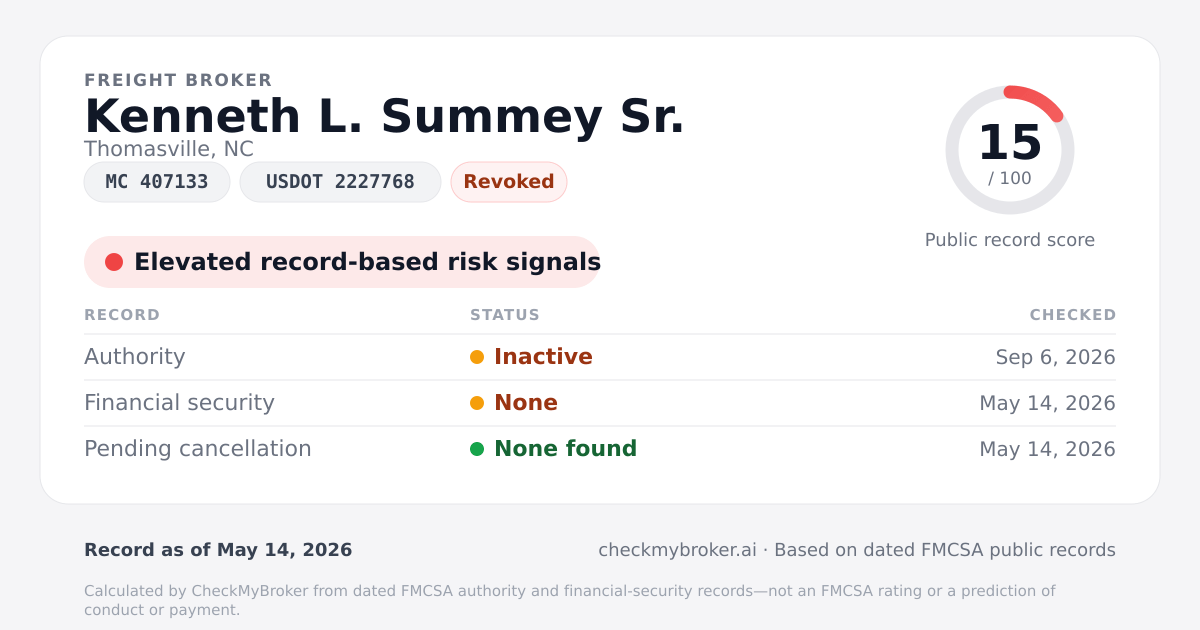Click the Kenneth L. Summey Sr. heading

(385, 116)
